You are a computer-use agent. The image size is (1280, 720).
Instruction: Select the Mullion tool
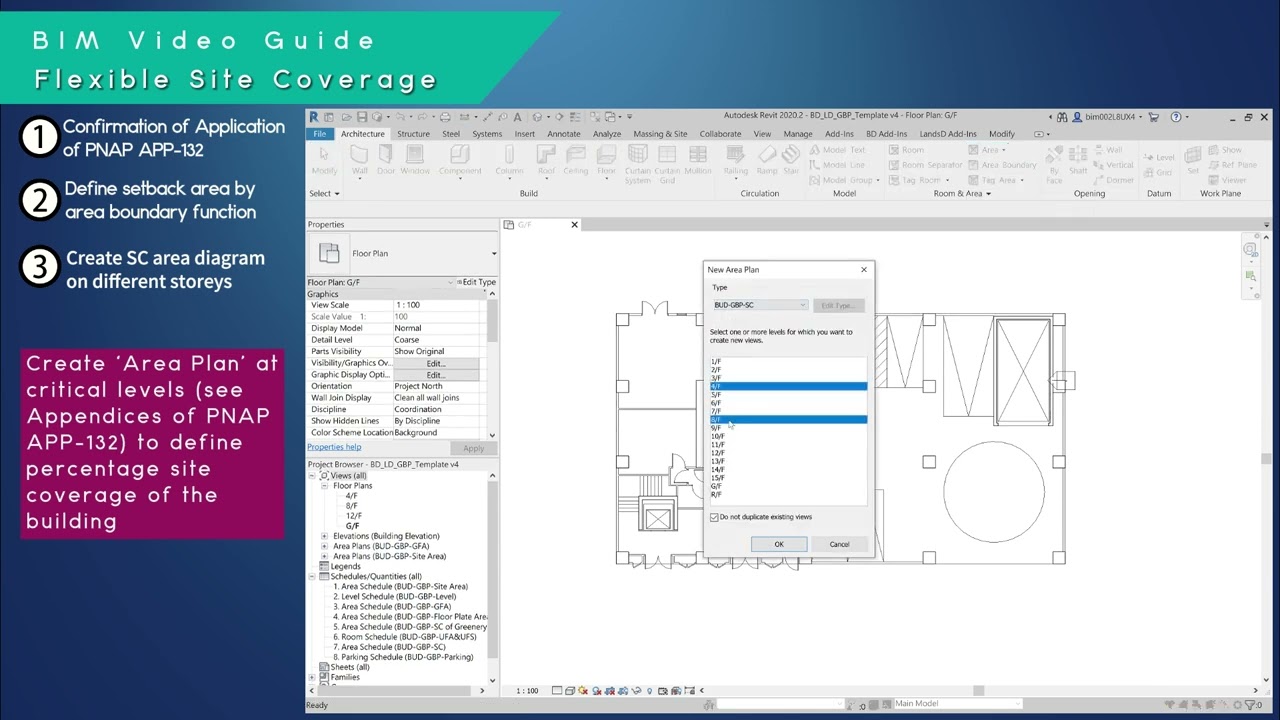click(x=698, y=158)
